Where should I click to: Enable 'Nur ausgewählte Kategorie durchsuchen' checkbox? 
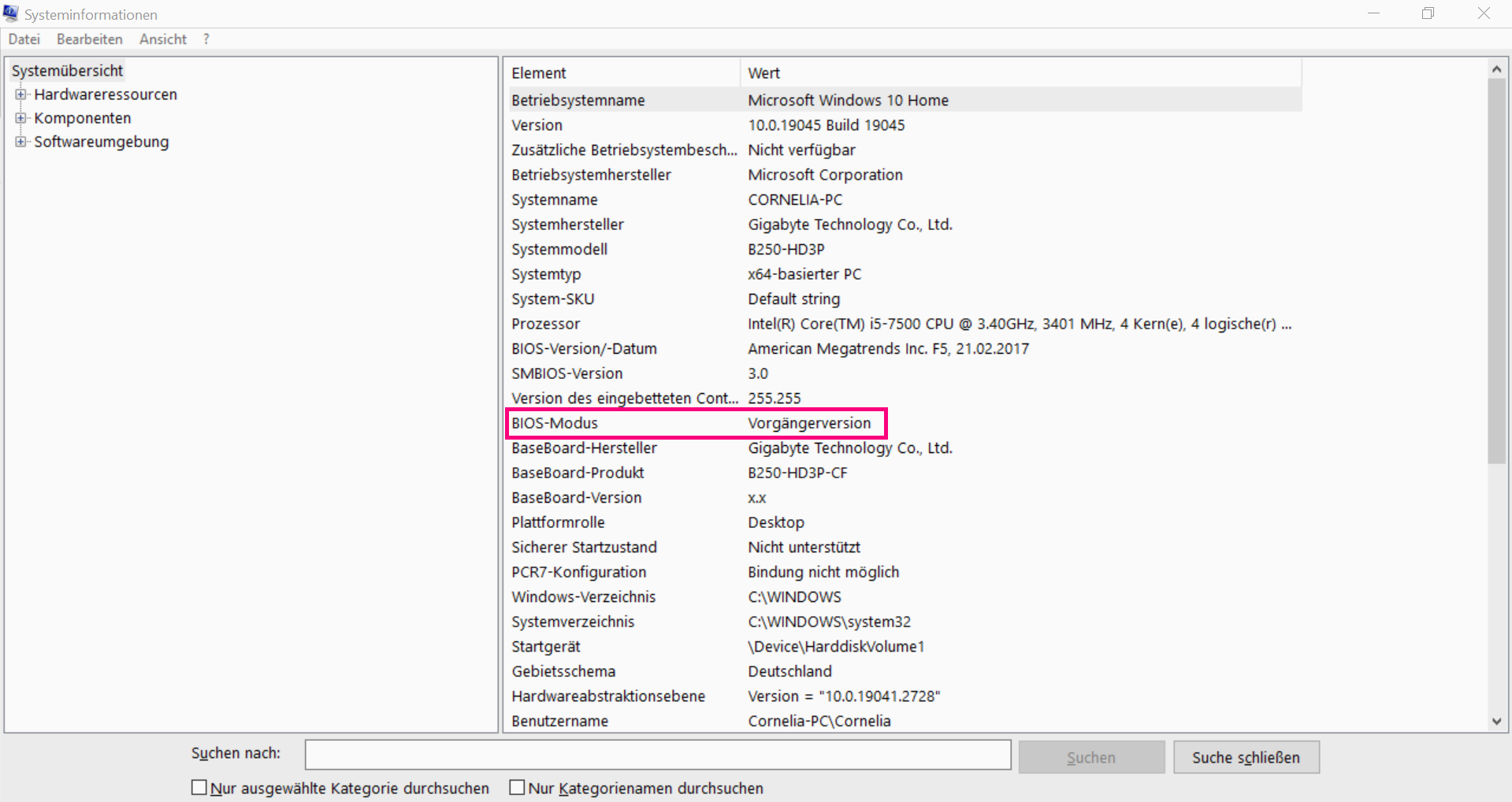click(x=199, y=788)
